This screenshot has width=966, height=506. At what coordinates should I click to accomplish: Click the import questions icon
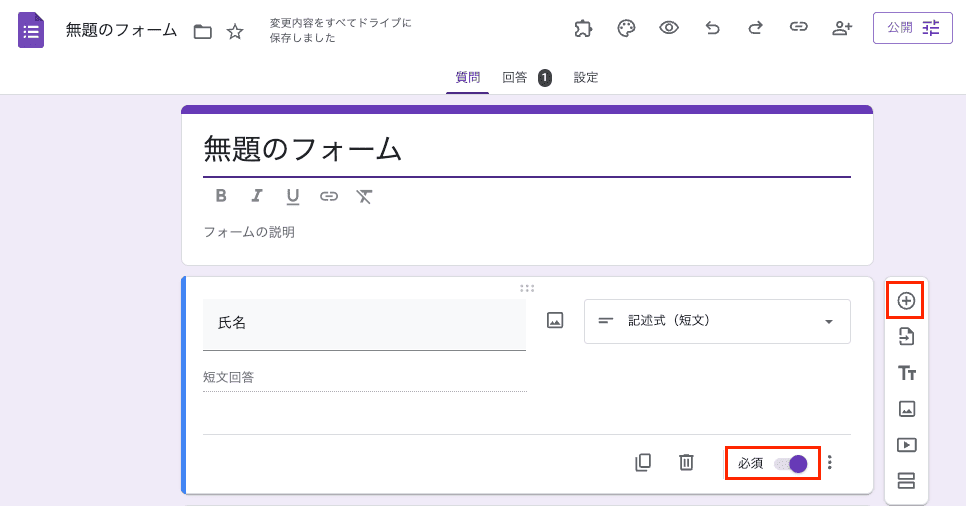click(906, 336)
